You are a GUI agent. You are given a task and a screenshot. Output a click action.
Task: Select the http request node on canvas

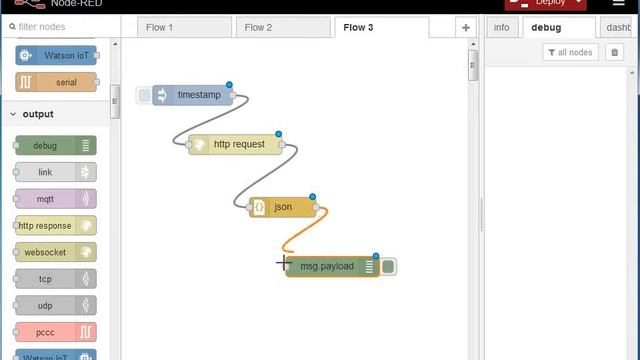pos(235,144)
